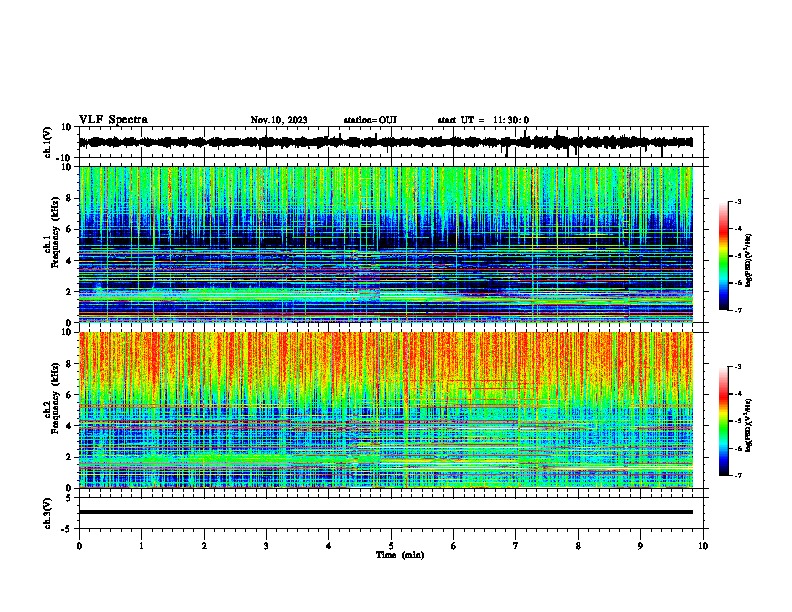Click inside the ch.2 spectrogram panel
The image size is (792, 612).
coord(385,410)
